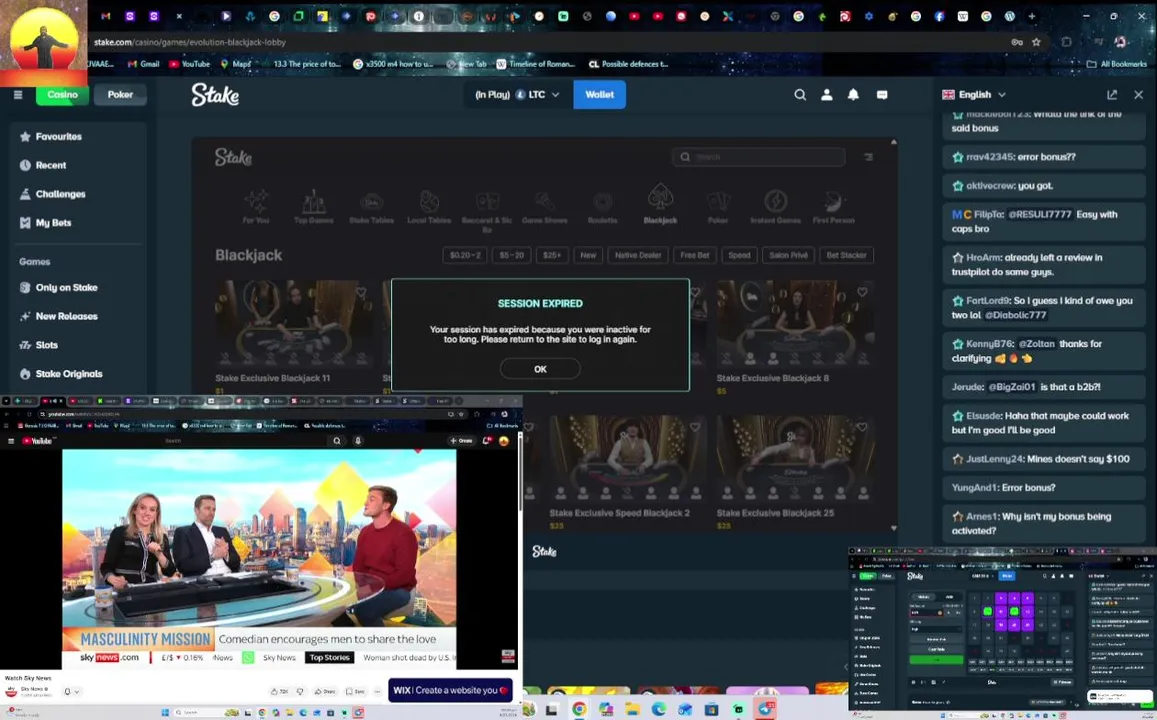1157x720 pixels.
Task: Open the Wallet
Action: [599, 94]
